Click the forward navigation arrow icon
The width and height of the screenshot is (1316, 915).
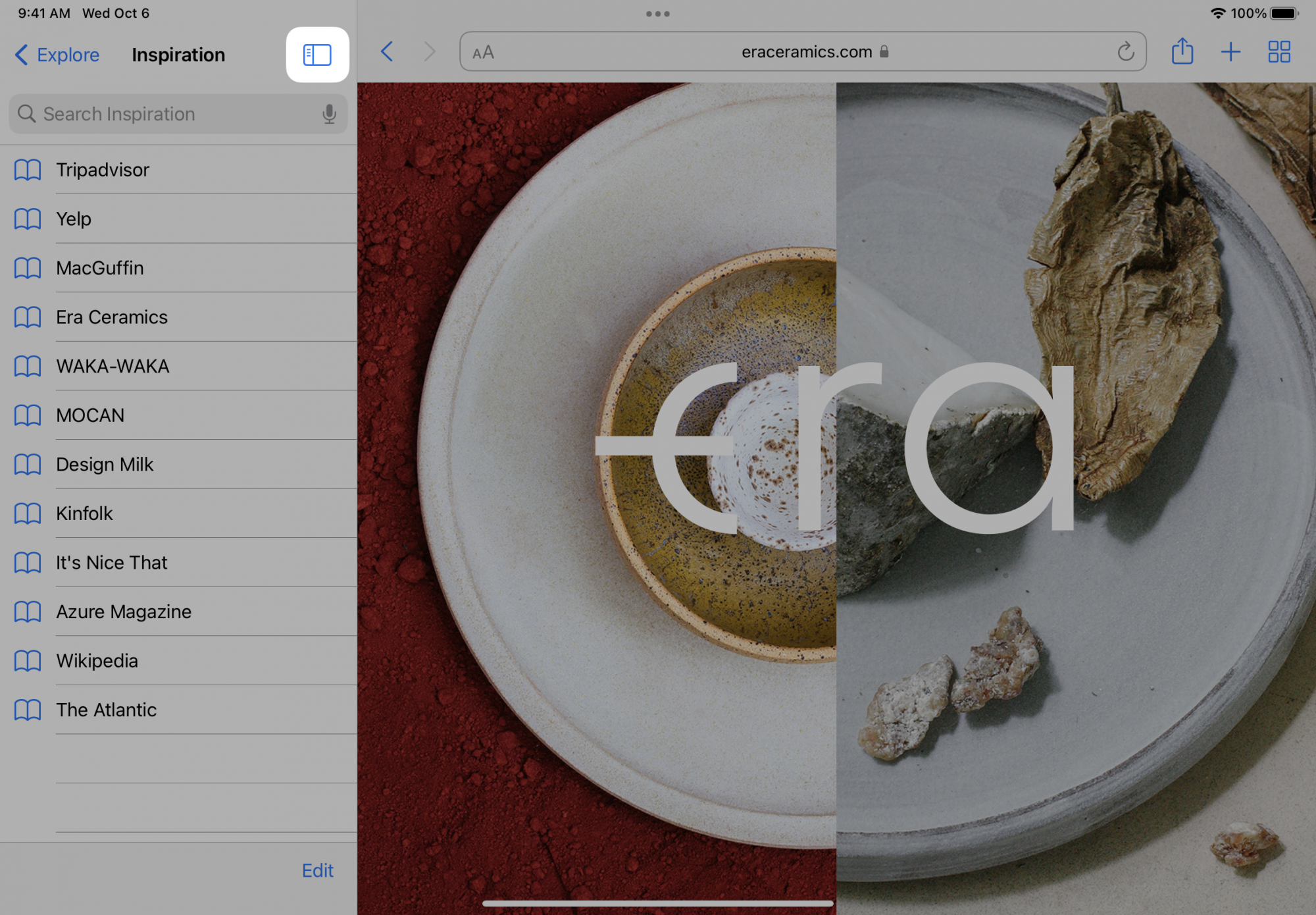coord(428,53)
